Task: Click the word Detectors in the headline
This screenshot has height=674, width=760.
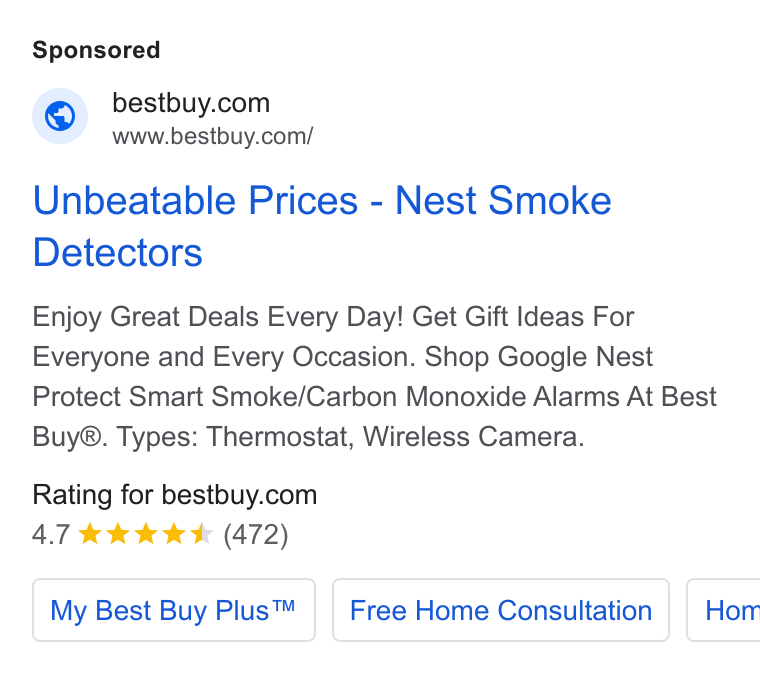Action: coord(117,252)
